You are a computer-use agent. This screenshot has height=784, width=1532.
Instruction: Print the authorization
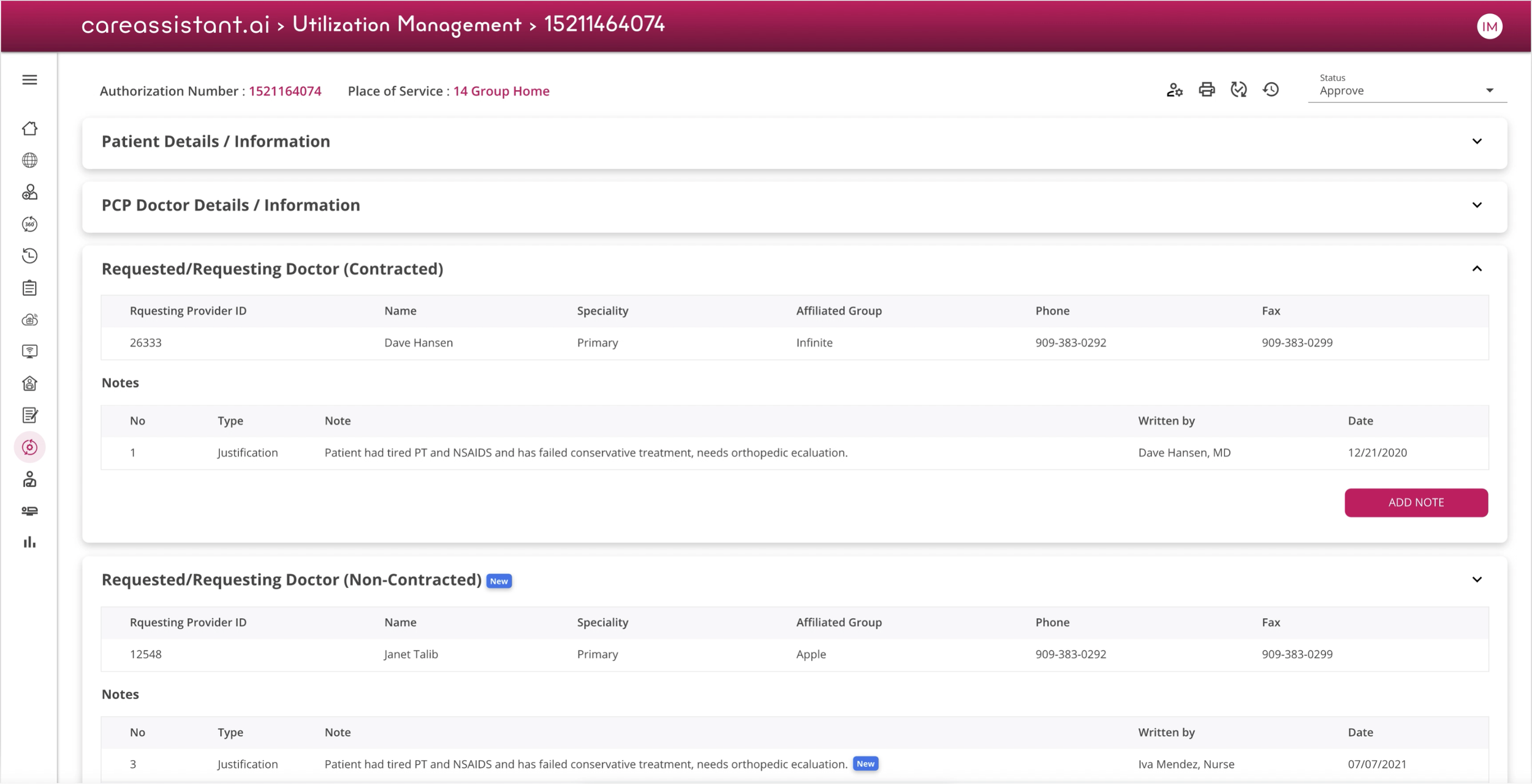pos(1207,90)
